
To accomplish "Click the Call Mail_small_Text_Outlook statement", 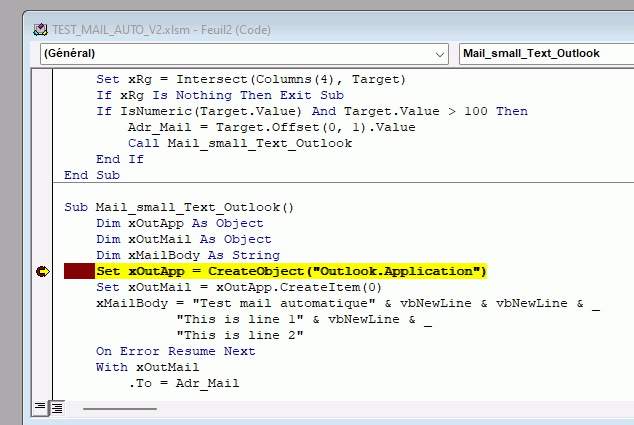I will [x=240, y=143].
